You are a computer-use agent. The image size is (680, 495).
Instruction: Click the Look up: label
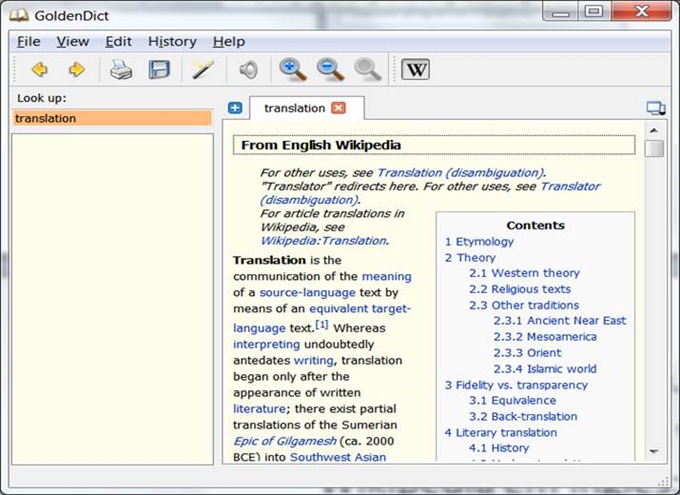pyautogui.click(x=42, y=98)
